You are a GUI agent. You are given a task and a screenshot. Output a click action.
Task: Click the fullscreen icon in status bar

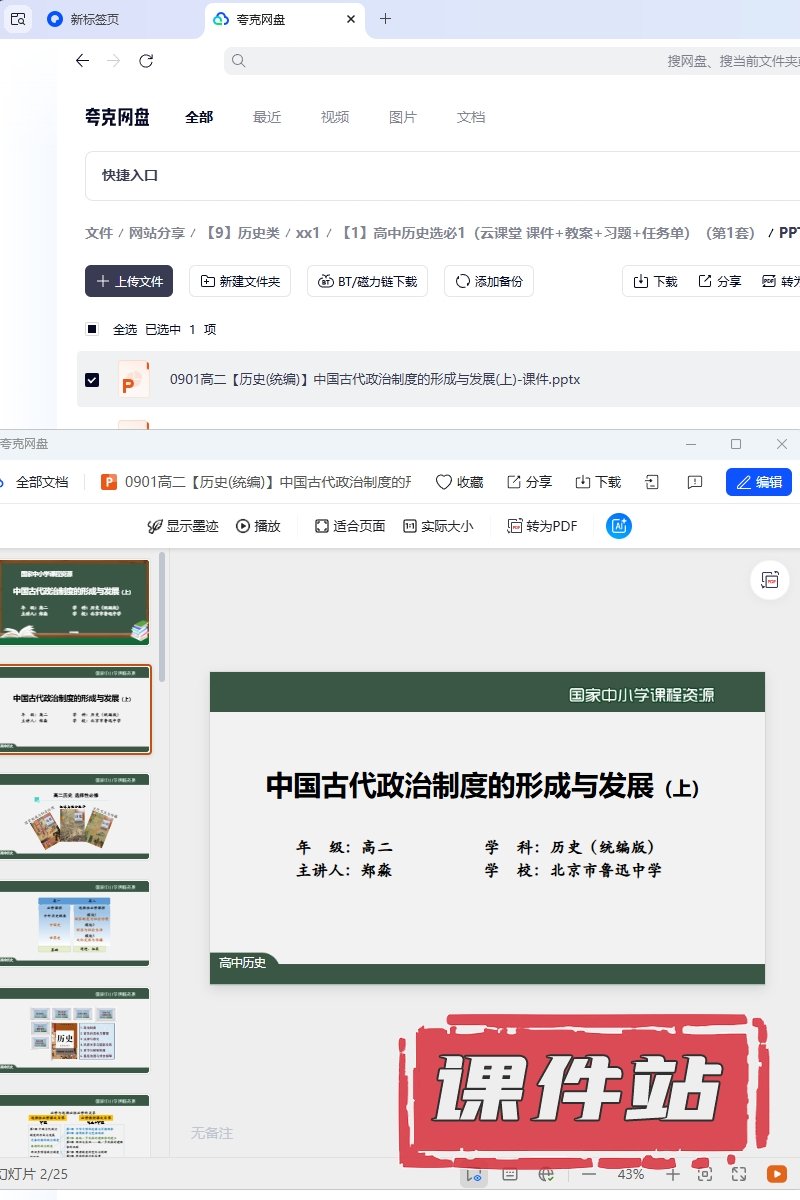click(739, 1174)
